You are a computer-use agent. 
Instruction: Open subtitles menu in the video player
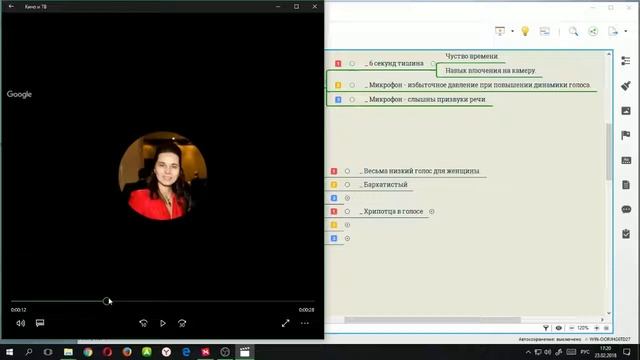(x=40, y=323)
